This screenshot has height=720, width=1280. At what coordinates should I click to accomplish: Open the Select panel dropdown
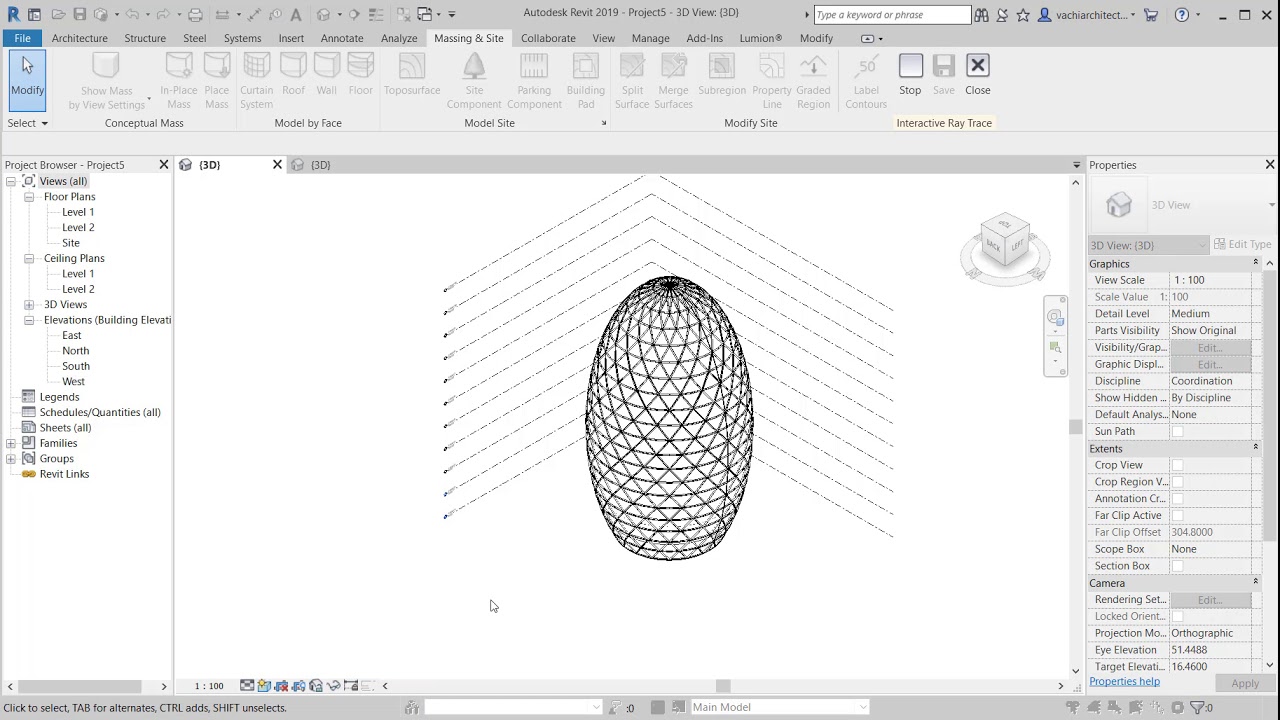pos(28,123)
